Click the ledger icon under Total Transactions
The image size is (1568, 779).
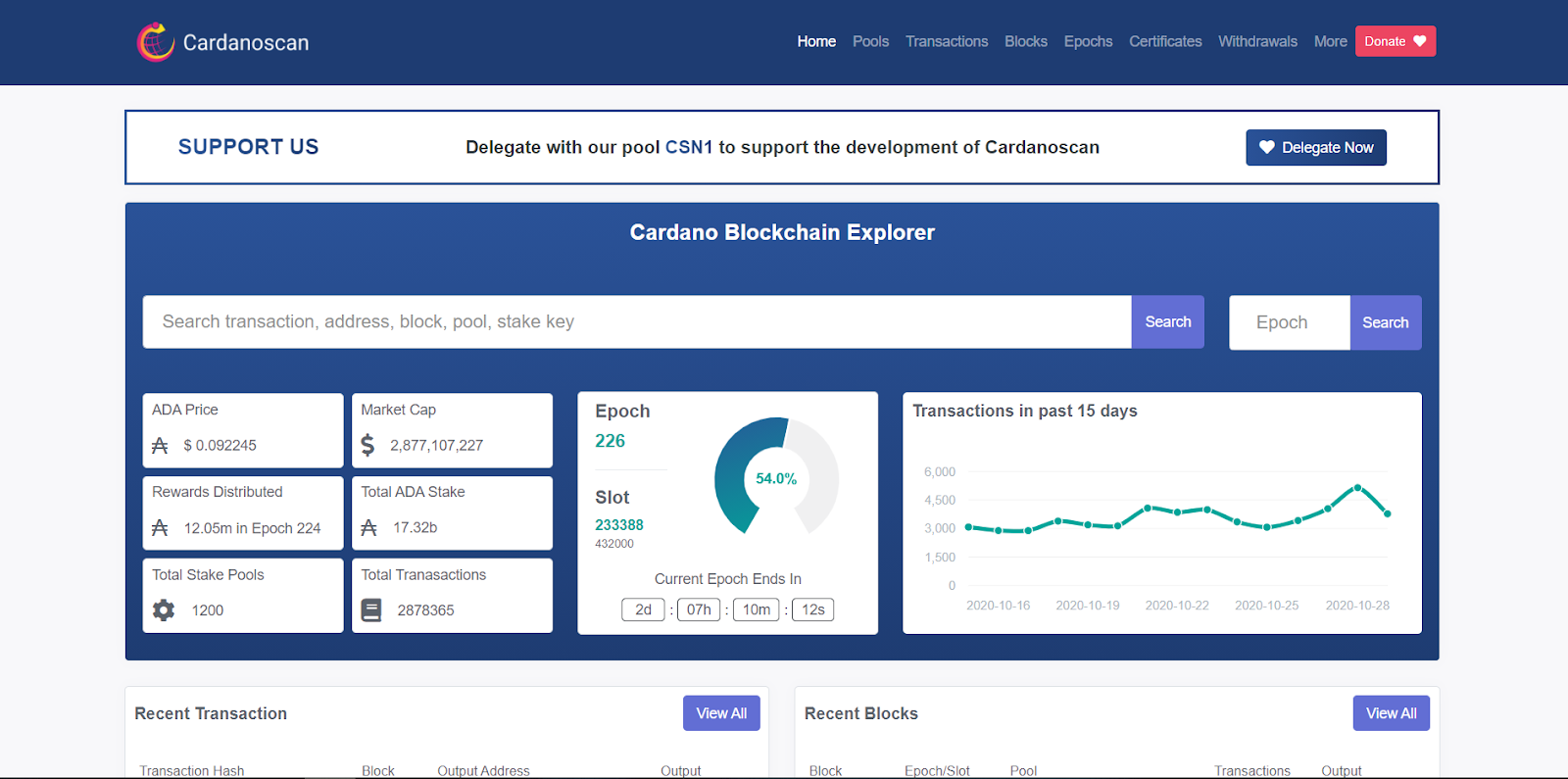pyautogui.click(x=371, y=610)
